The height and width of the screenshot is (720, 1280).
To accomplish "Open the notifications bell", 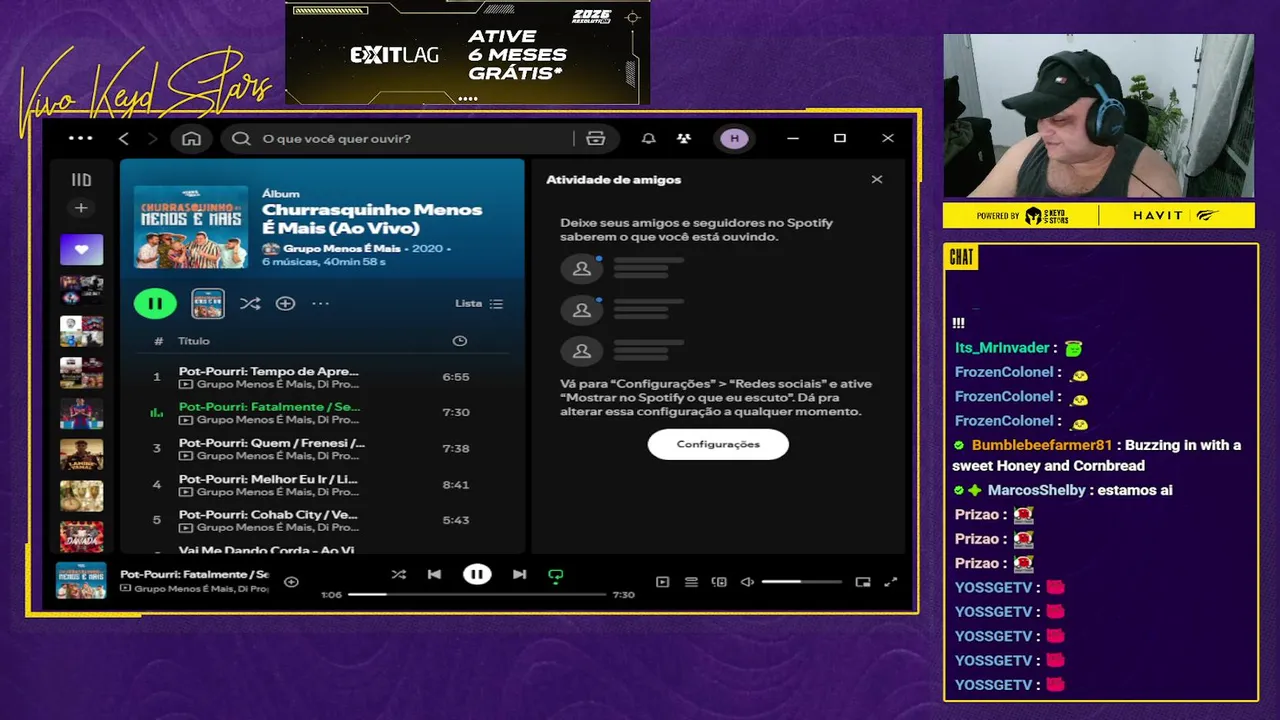I will 648,138.
